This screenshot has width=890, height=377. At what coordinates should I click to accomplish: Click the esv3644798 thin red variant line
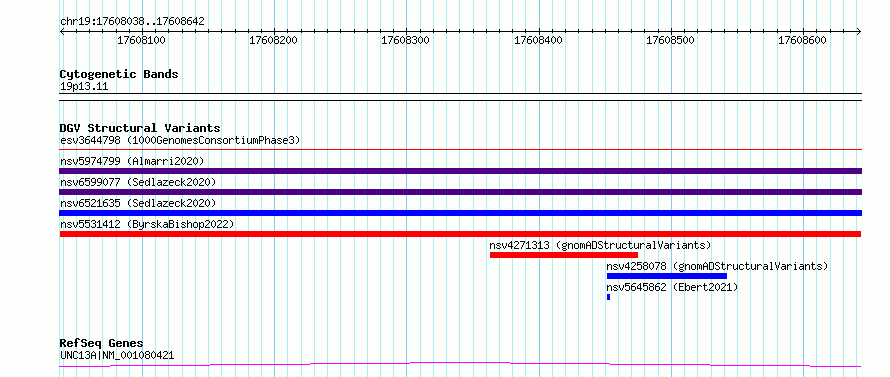(460, 149)
